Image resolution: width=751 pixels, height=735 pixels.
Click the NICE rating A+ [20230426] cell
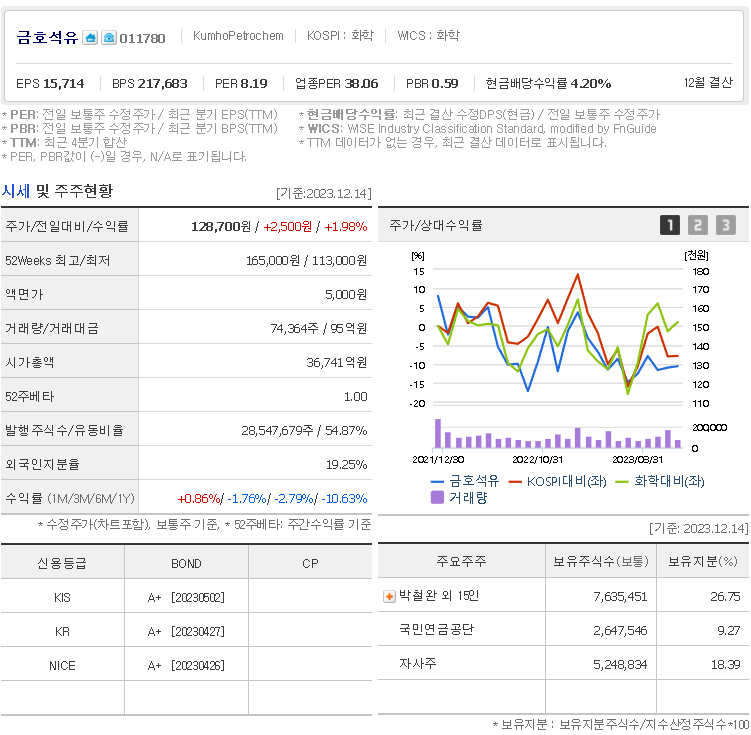pos(186,666)
